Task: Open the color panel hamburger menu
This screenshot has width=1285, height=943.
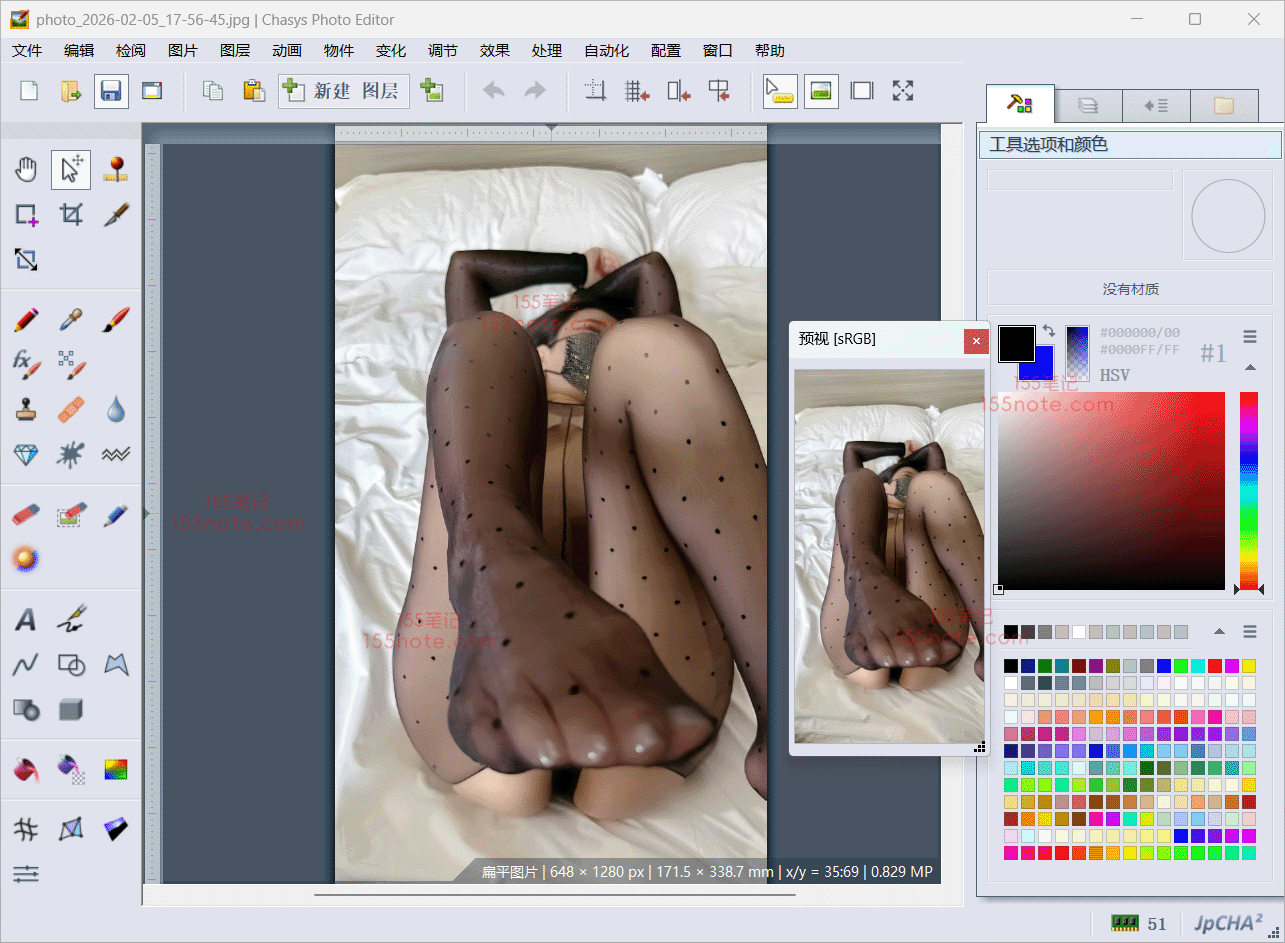Action: coord(1249,336)
